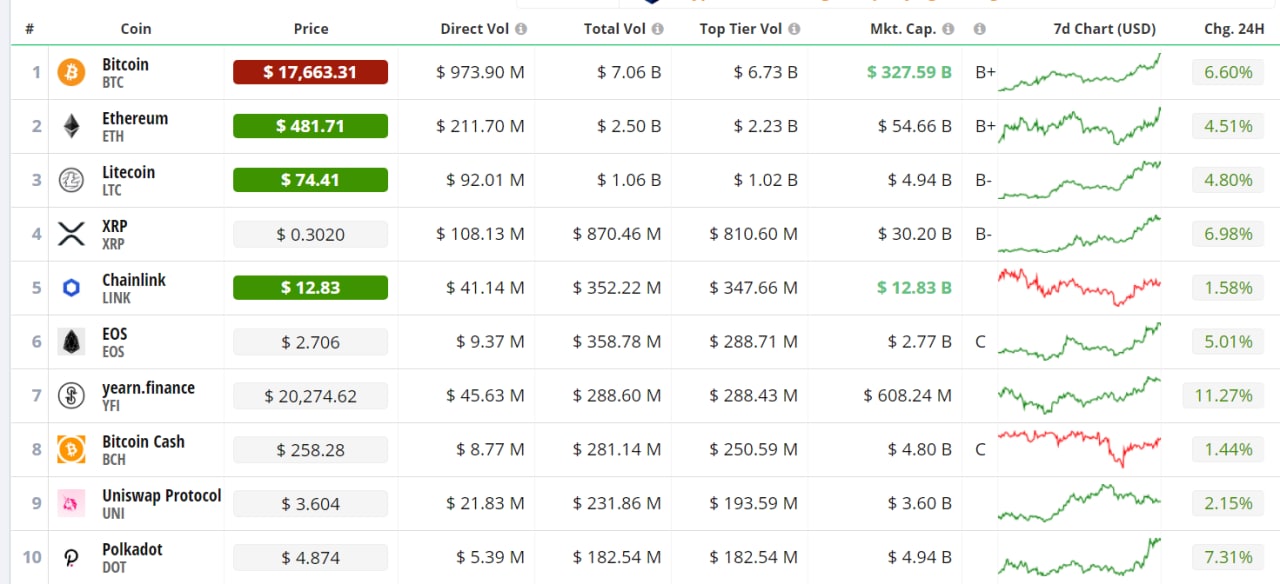Screen dimensions: 1280x584
Task: Click Bitcoin's 6.60% change badge
Action: point(1228,72)
